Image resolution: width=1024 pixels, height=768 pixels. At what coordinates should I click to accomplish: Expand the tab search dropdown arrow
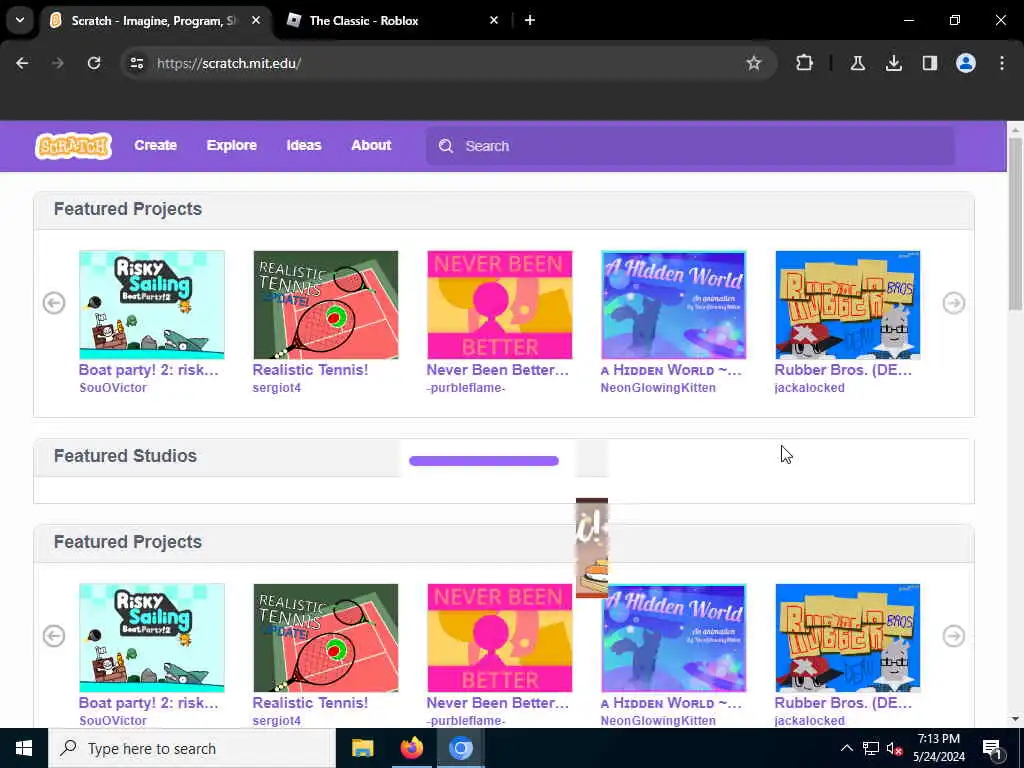pyautogui.click(x=20, y=20)
